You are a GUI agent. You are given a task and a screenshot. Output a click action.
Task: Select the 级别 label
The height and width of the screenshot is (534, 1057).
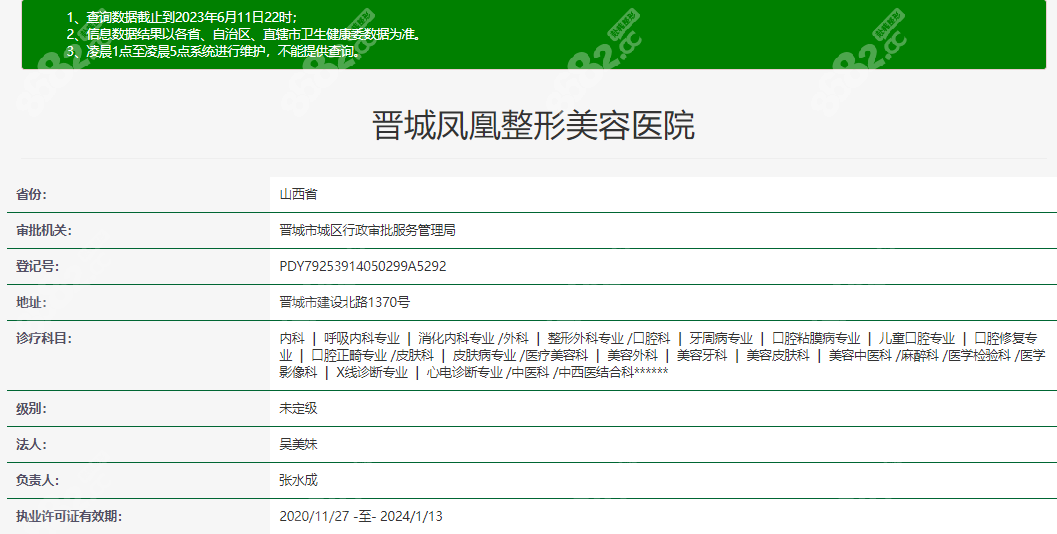[31, 409]
